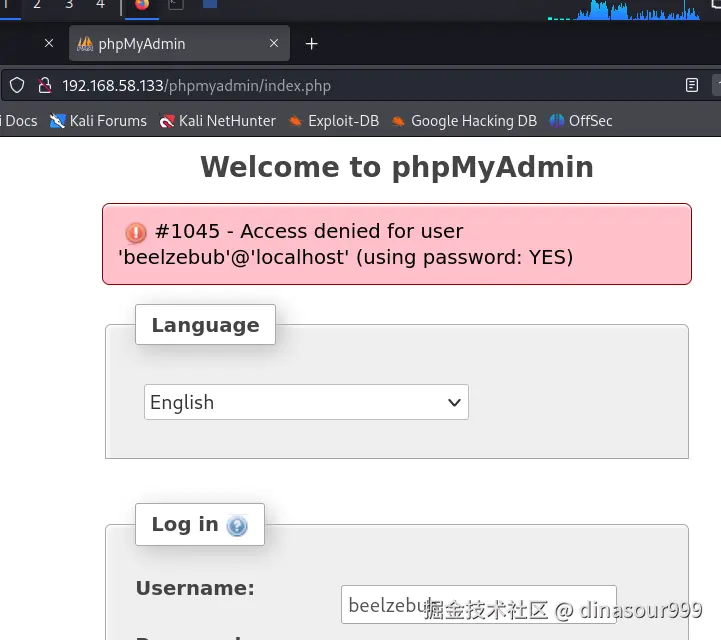
Task: Open OffSec bookmark
Action: tap(581, 121)
